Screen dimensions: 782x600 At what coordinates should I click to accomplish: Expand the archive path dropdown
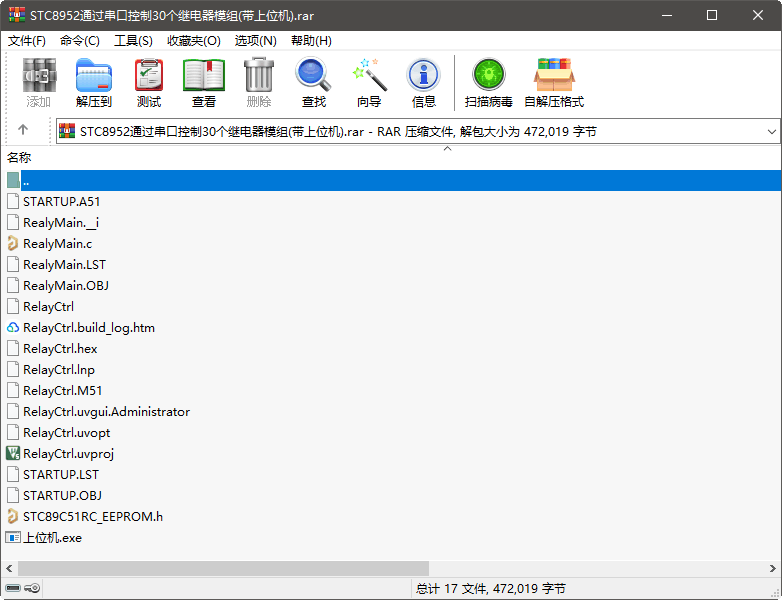pyautogui.click(x=771, y=131)
